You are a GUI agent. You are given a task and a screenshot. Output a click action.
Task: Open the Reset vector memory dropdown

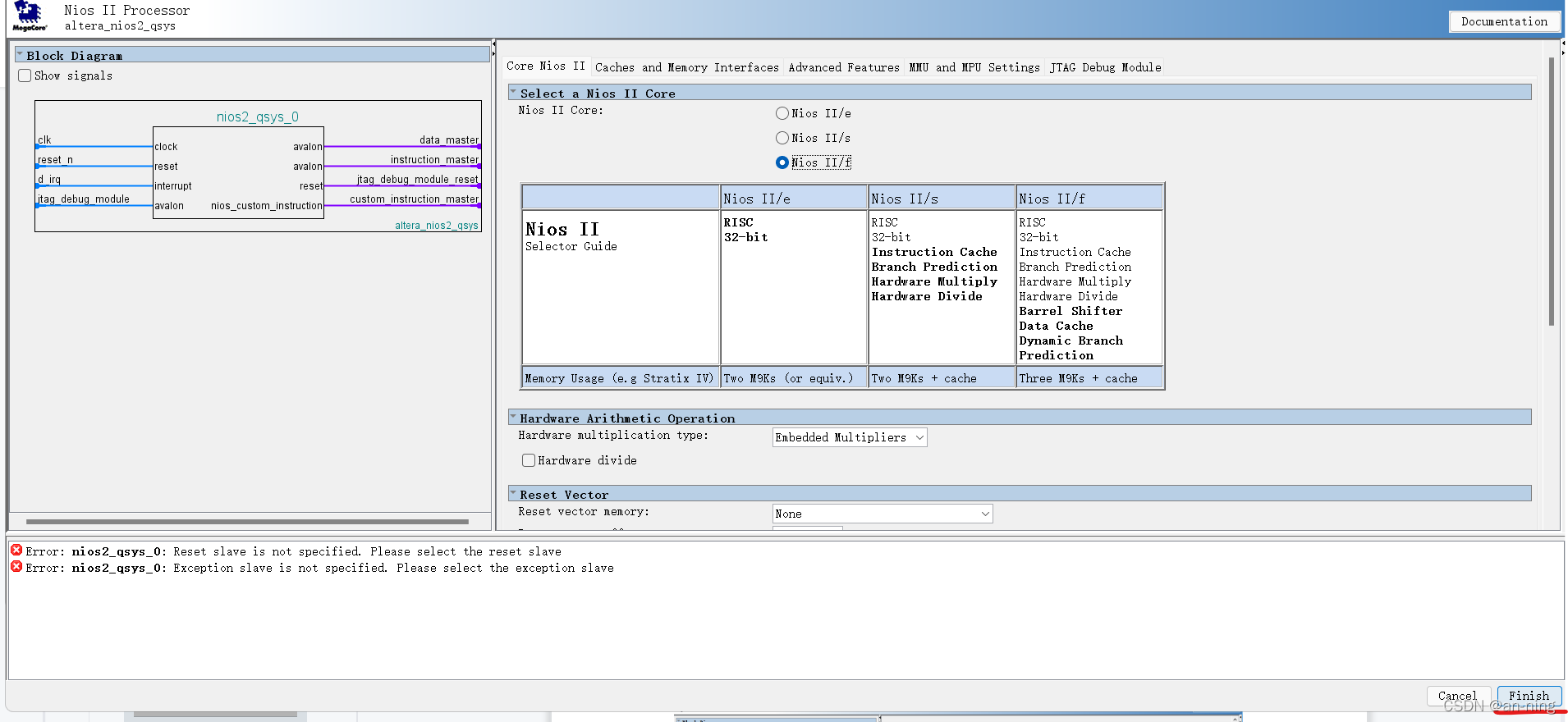coord(883,514)
